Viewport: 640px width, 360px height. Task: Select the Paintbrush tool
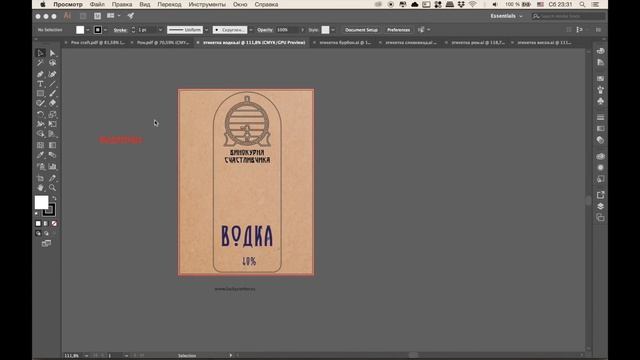coord(52,94)
